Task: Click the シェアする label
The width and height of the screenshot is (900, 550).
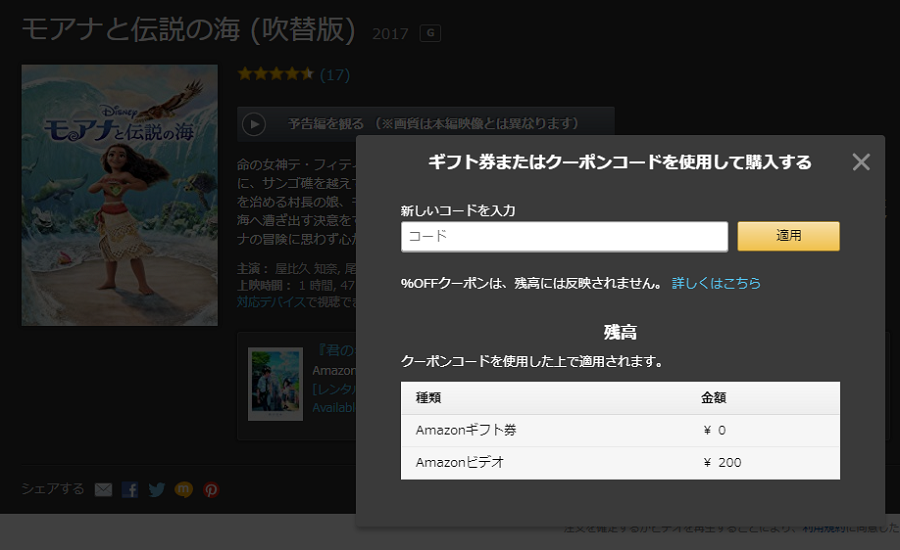Action: click(53, 489)
